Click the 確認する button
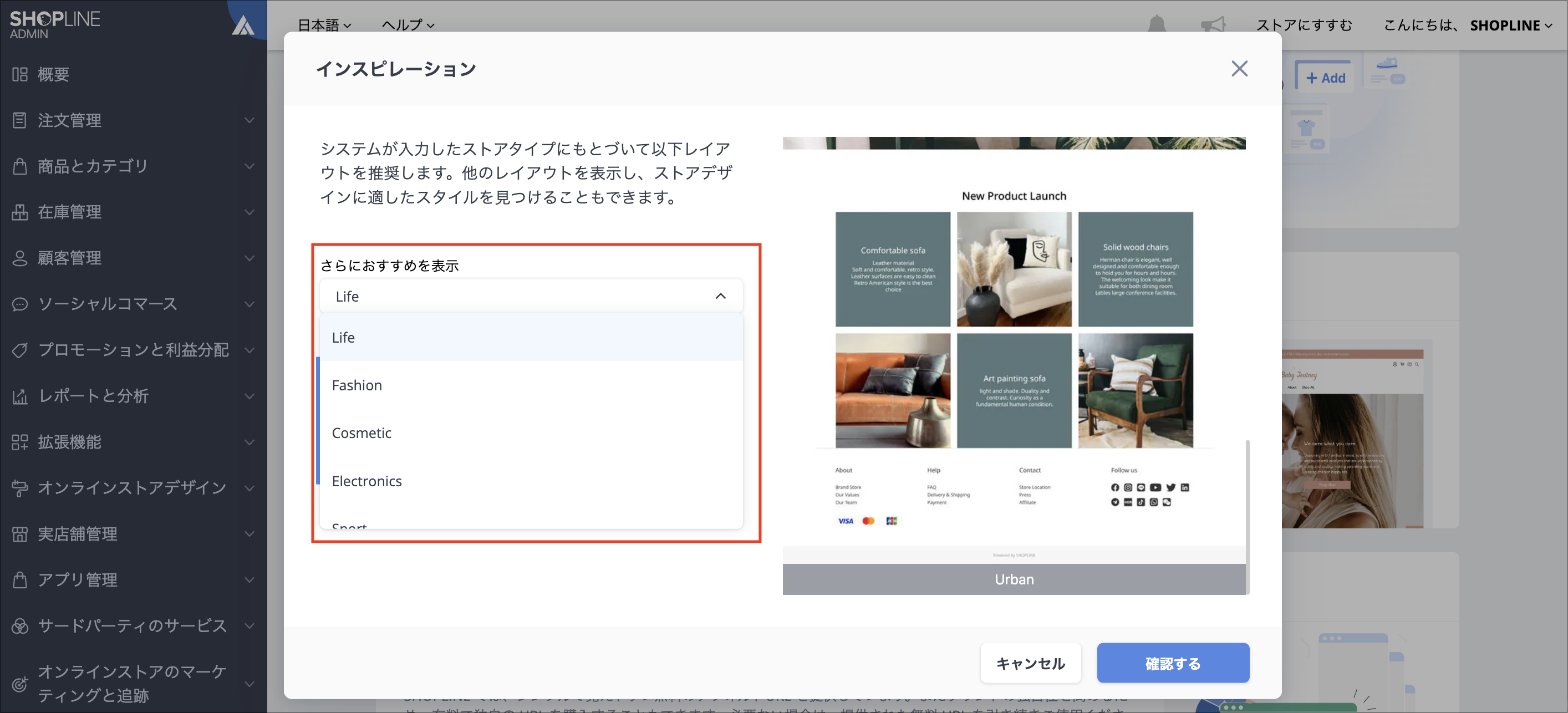 click(1173, 663)
